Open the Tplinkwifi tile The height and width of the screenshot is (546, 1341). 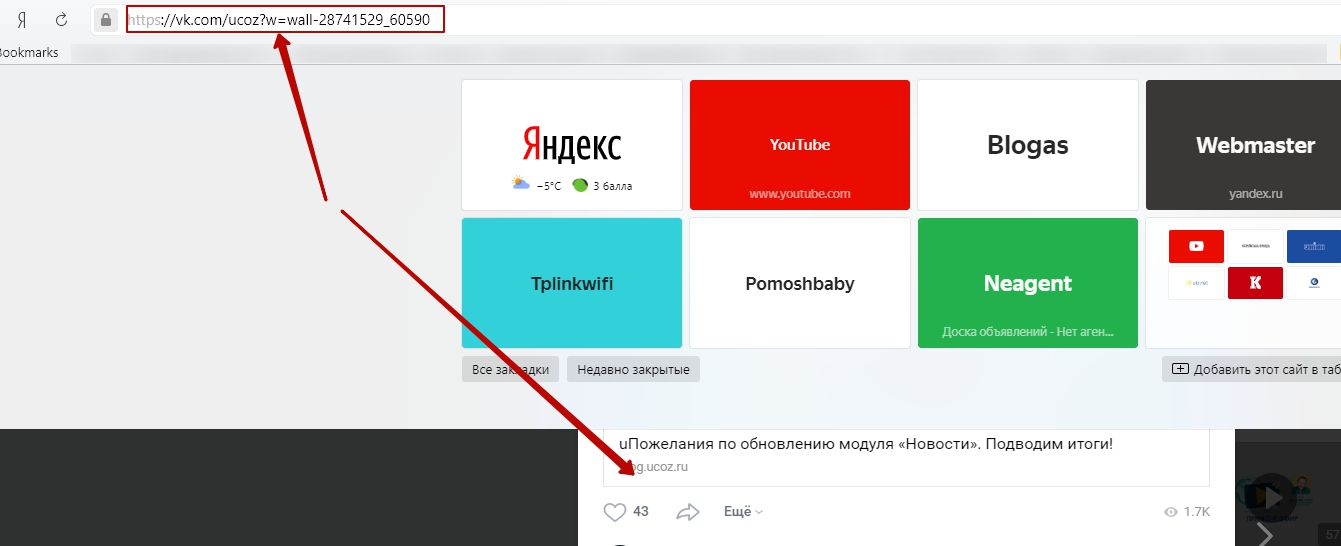pos(572,283)
